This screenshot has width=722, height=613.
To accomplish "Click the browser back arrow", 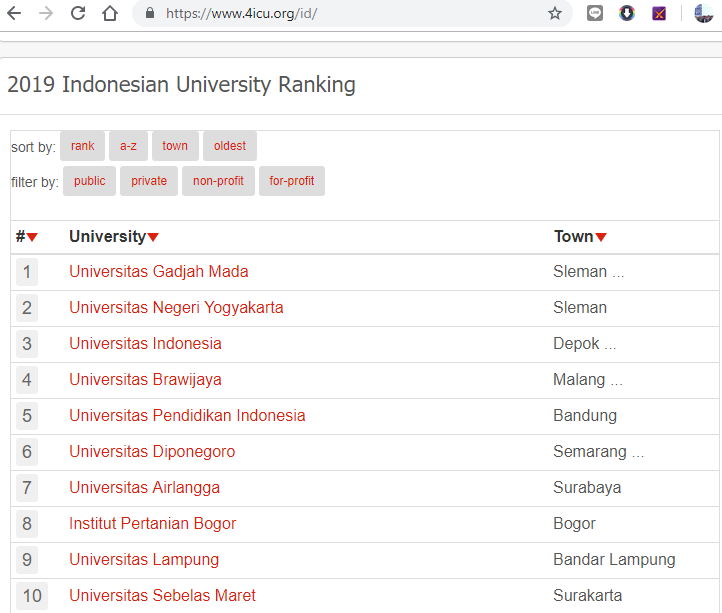I will (14, 14).
